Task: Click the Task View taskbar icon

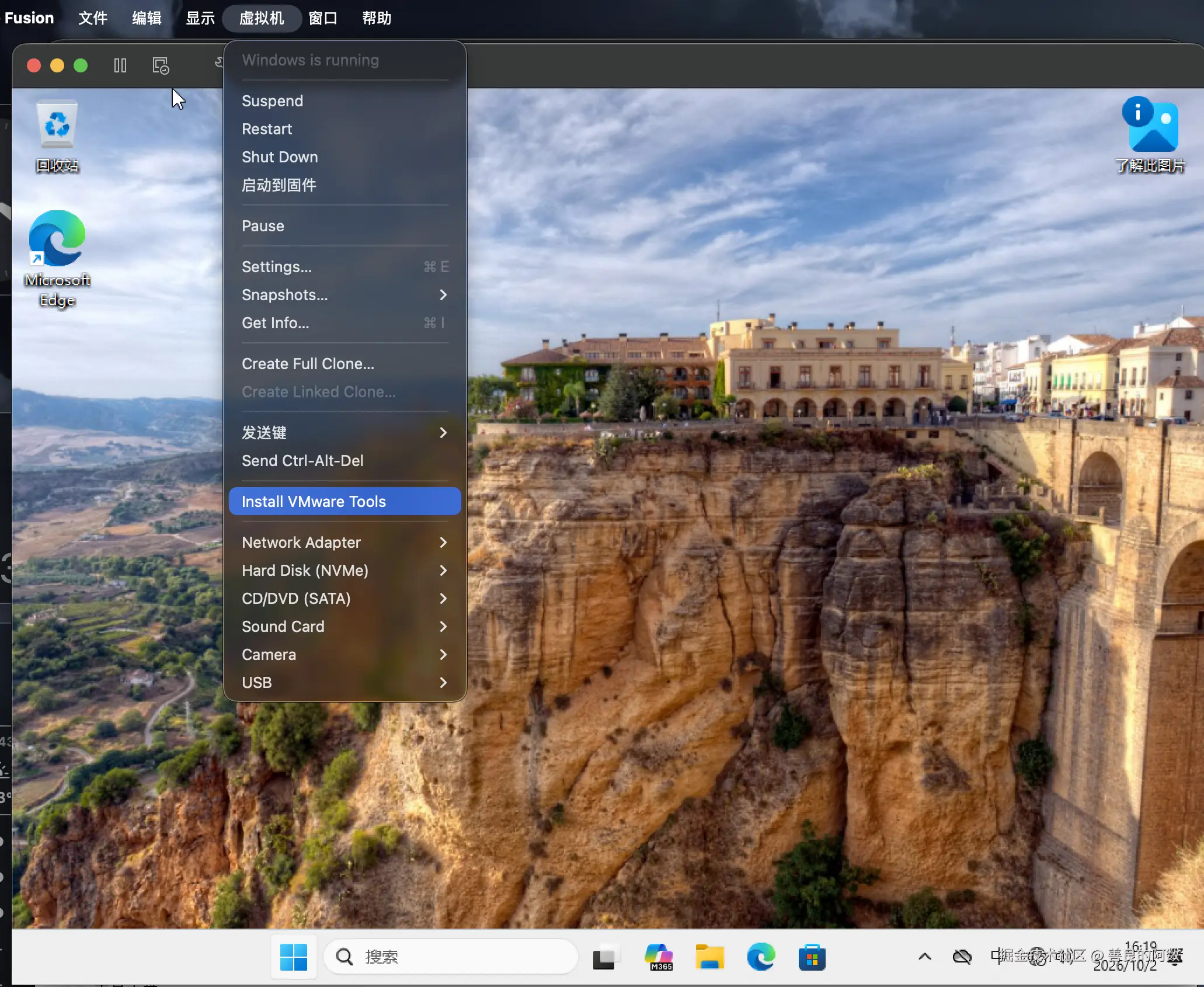Action: 606,958
